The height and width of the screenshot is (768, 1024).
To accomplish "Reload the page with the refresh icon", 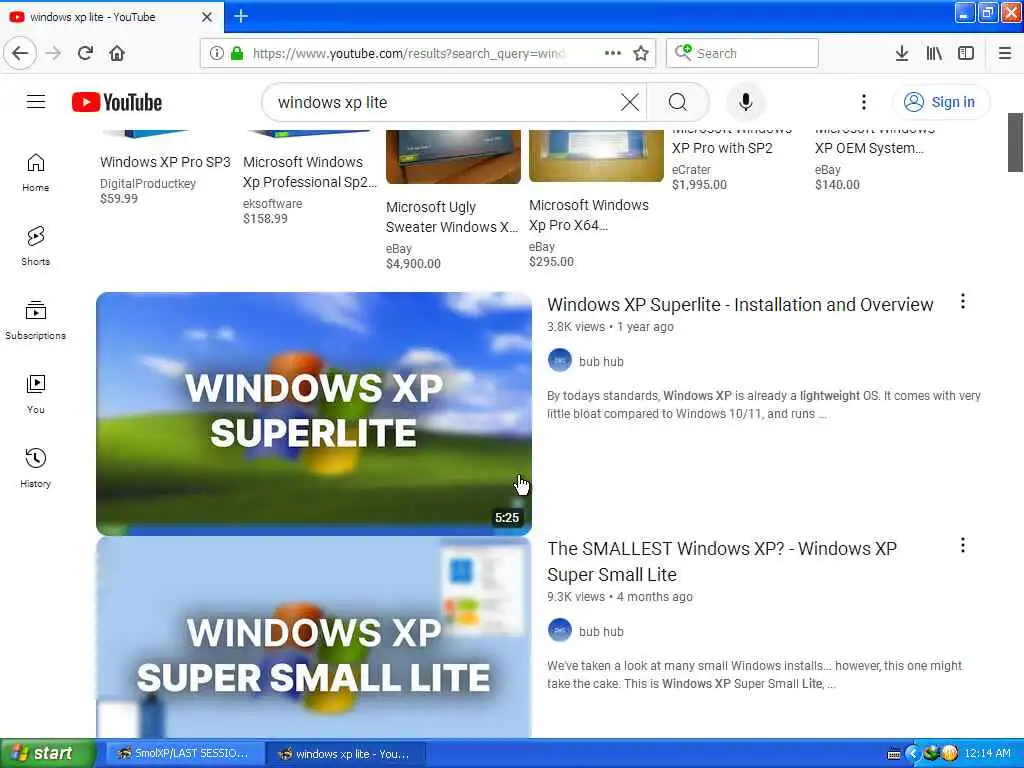I will (x=85, y=53).
